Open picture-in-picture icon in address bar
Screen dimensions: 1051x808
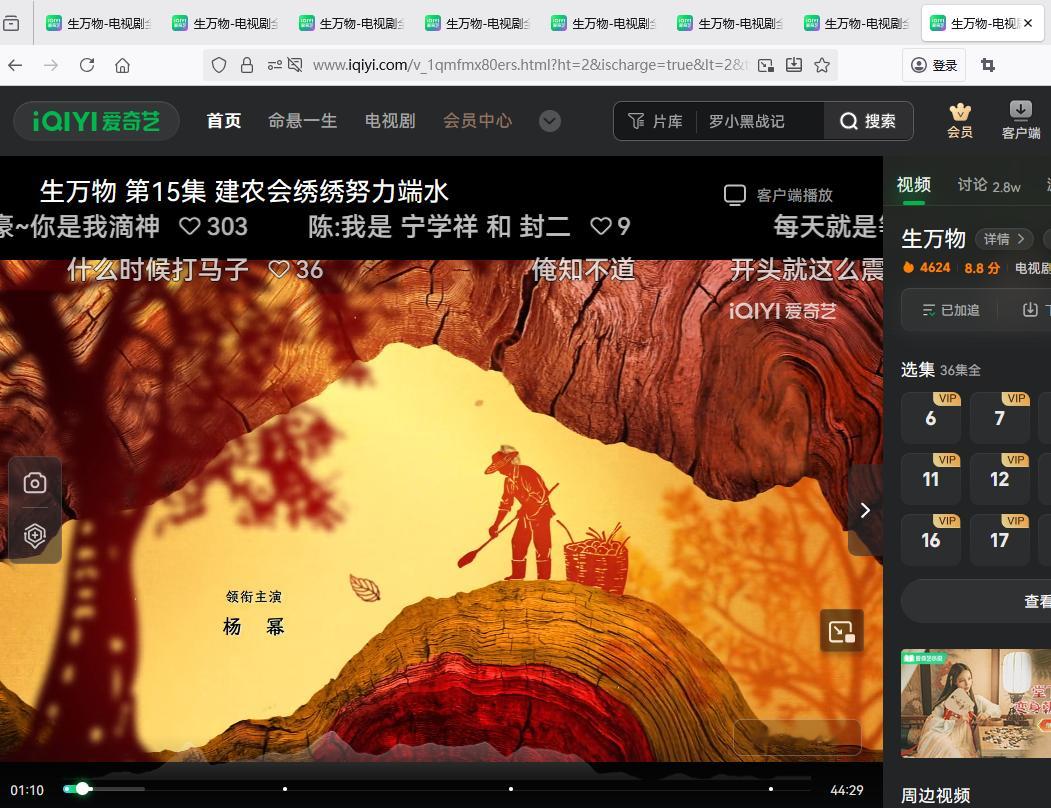765,65
